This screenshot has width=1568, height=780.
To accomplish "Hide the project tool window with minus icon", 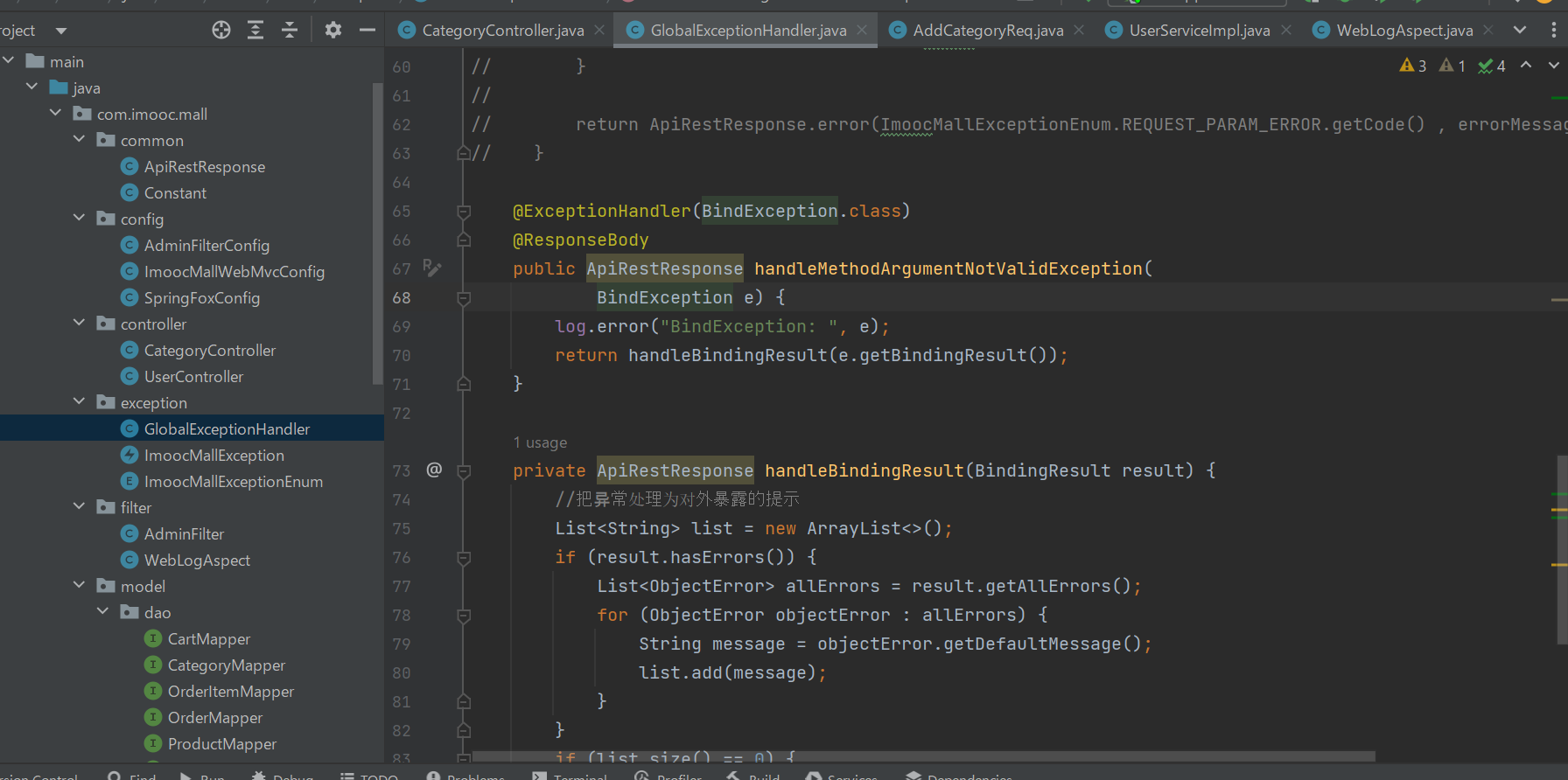I will coord(367,31).
